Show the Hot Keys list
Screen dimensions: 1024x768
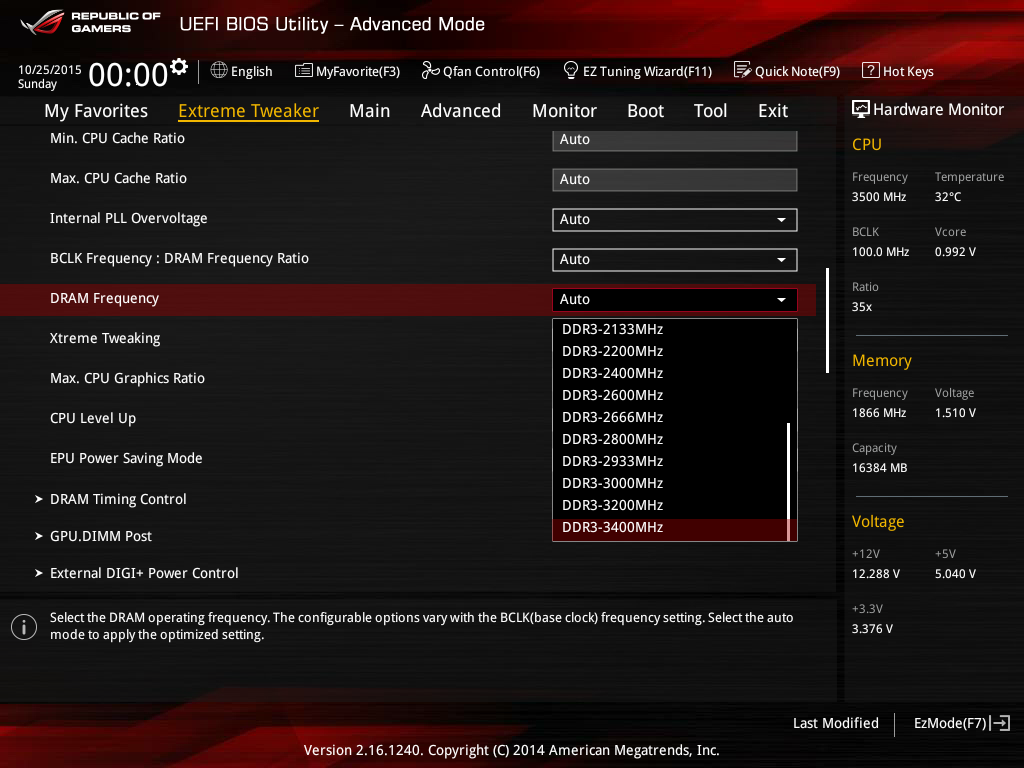tap(898, 71)
